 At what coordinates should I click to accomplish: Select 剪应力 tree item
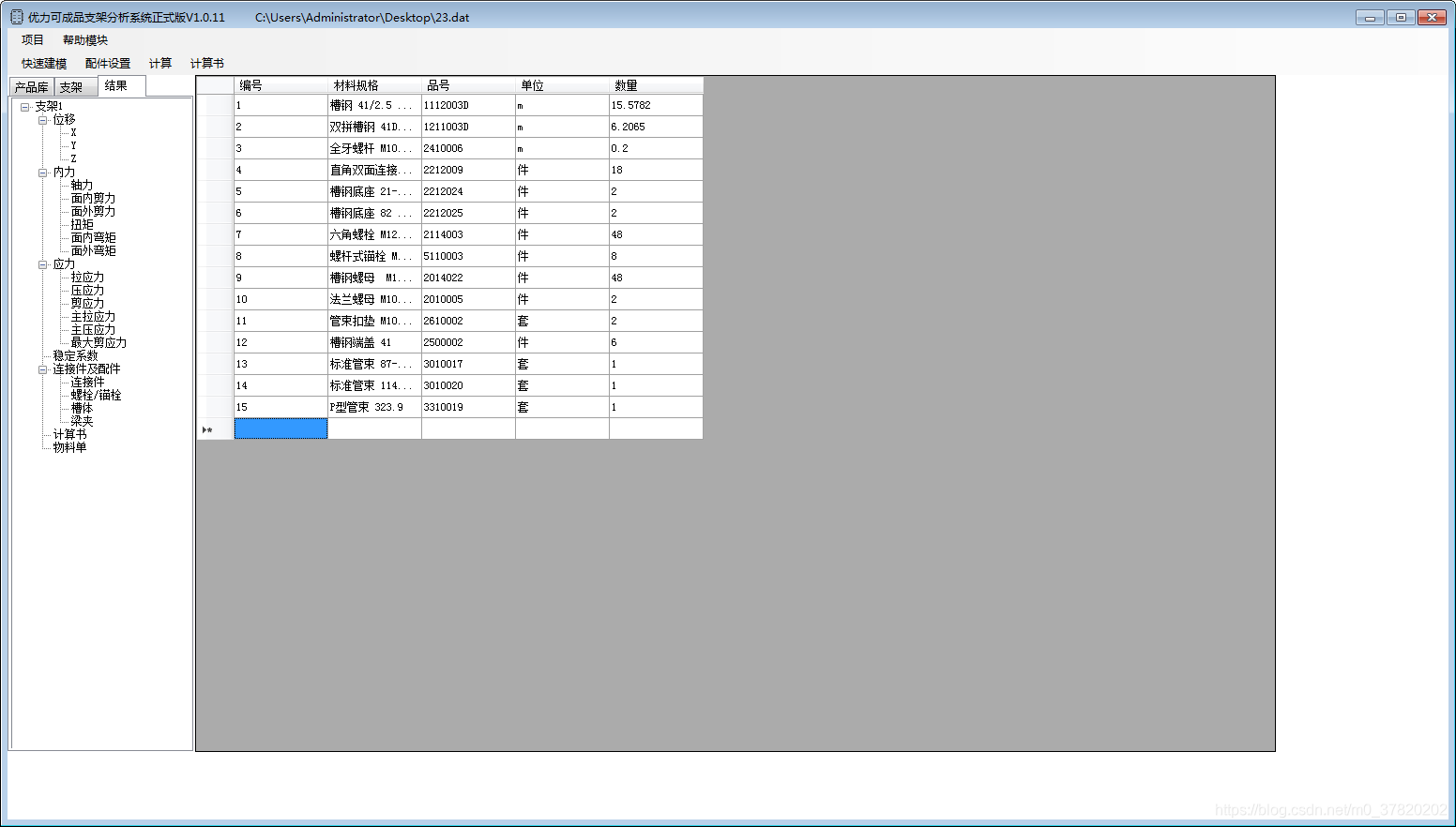point(87,304)
